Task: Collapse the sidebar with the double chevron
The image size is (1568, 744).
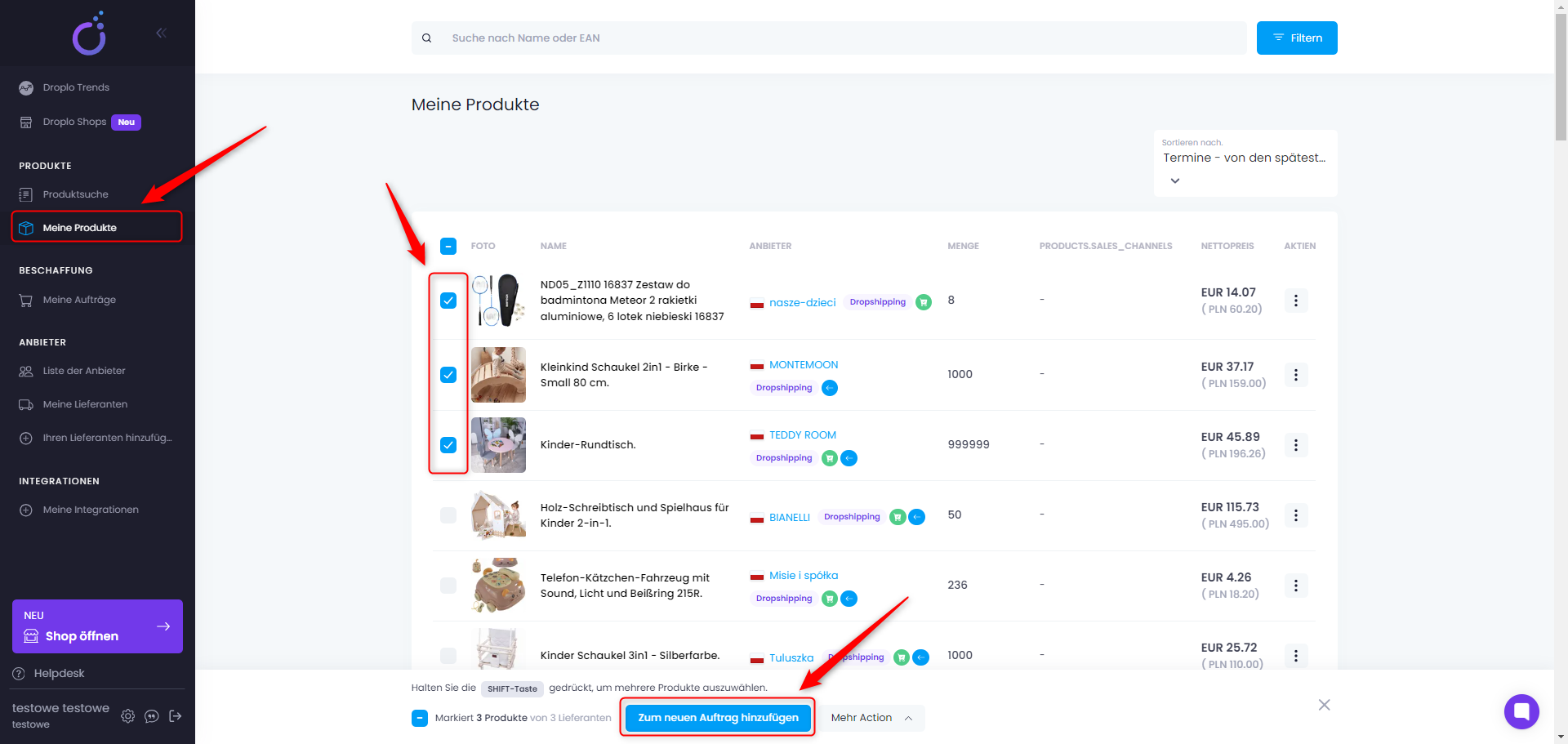Action: click(x=161, y=33)
